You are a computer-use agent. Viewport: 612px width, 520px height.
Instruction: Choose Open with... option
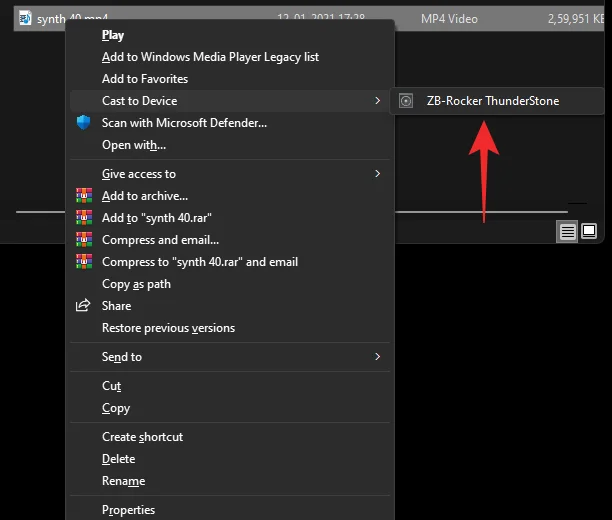coord(230,145)
